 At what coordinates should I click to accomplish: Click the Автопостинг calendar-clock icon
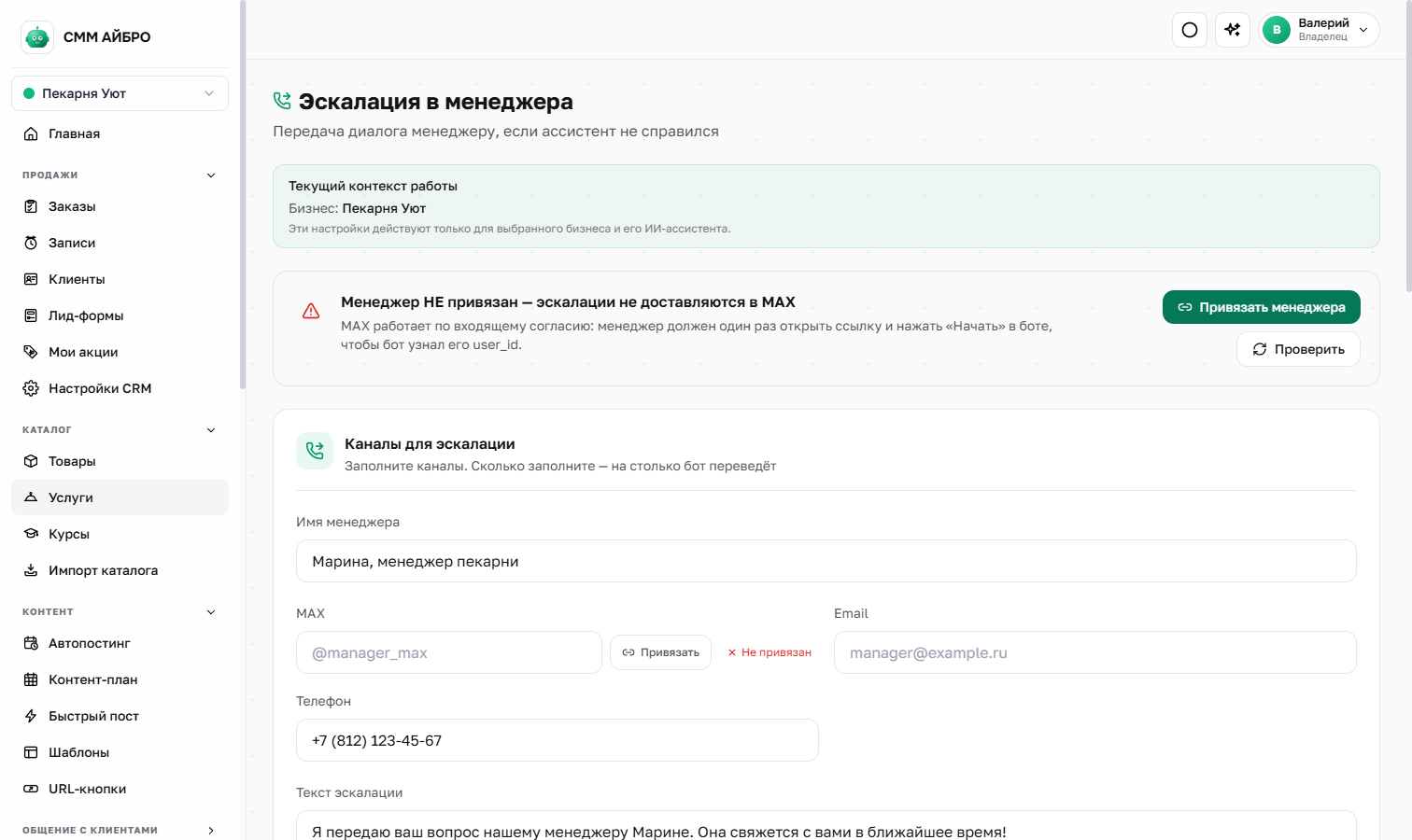tap(31, 643)
